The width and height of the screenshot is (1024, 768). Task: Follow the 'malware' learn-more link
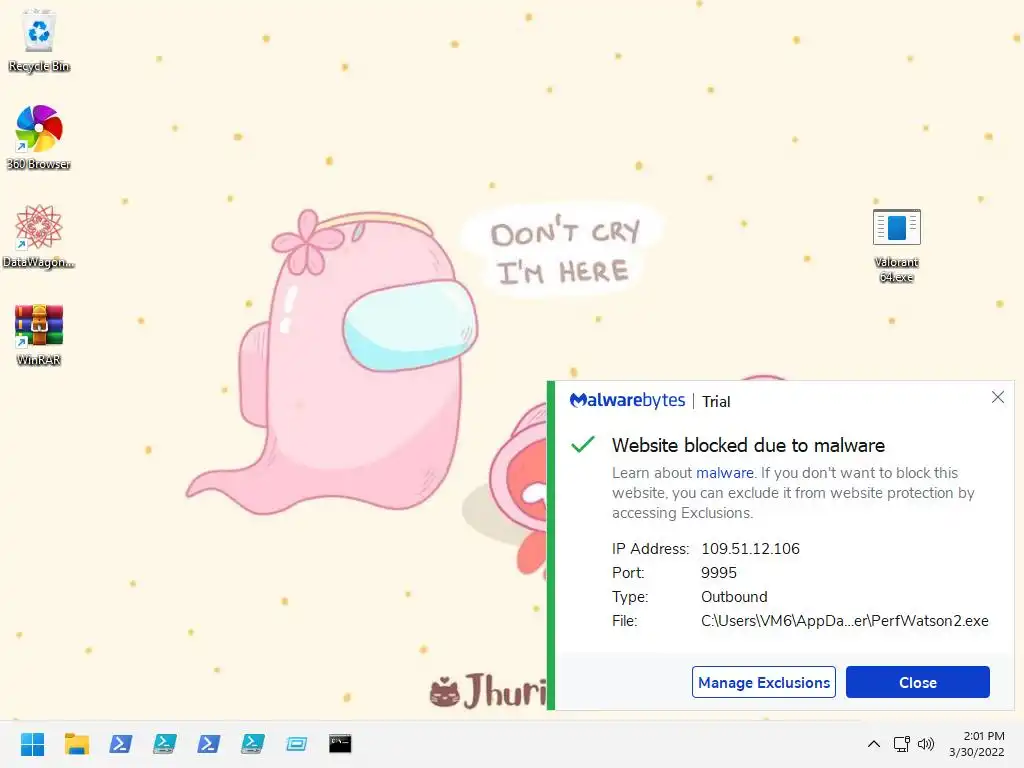724,473
